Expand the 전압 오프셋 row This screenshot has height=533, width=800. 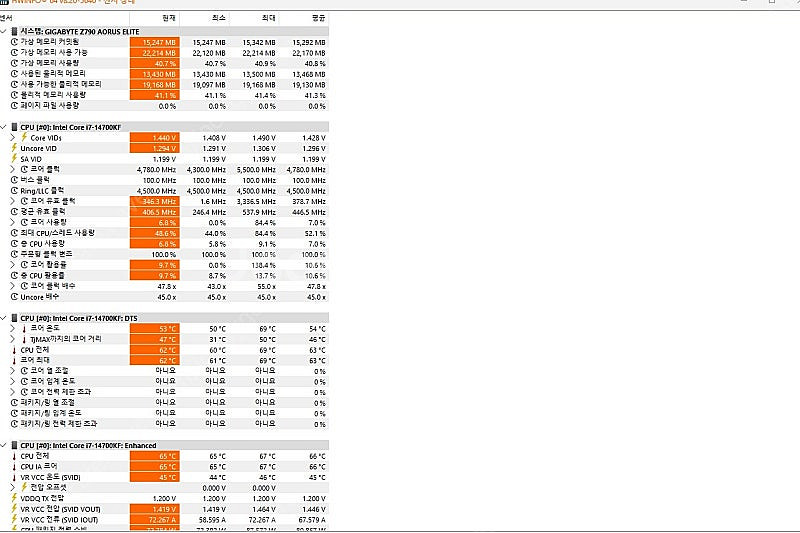(13, 488)
